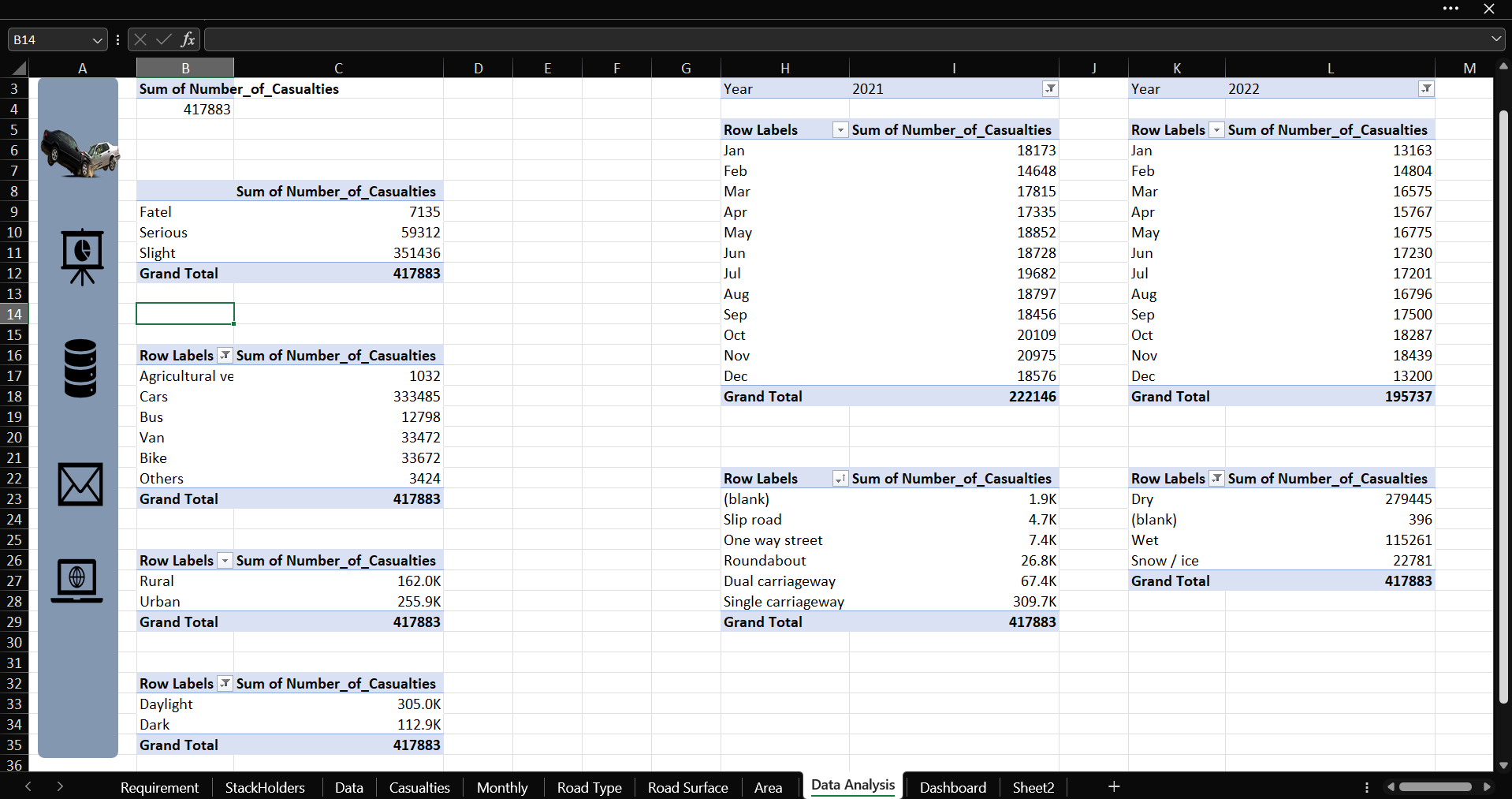Click the Cancel (X) icon in formula bar
Viewport: 1512px width, 799px height.
[140, 39]
